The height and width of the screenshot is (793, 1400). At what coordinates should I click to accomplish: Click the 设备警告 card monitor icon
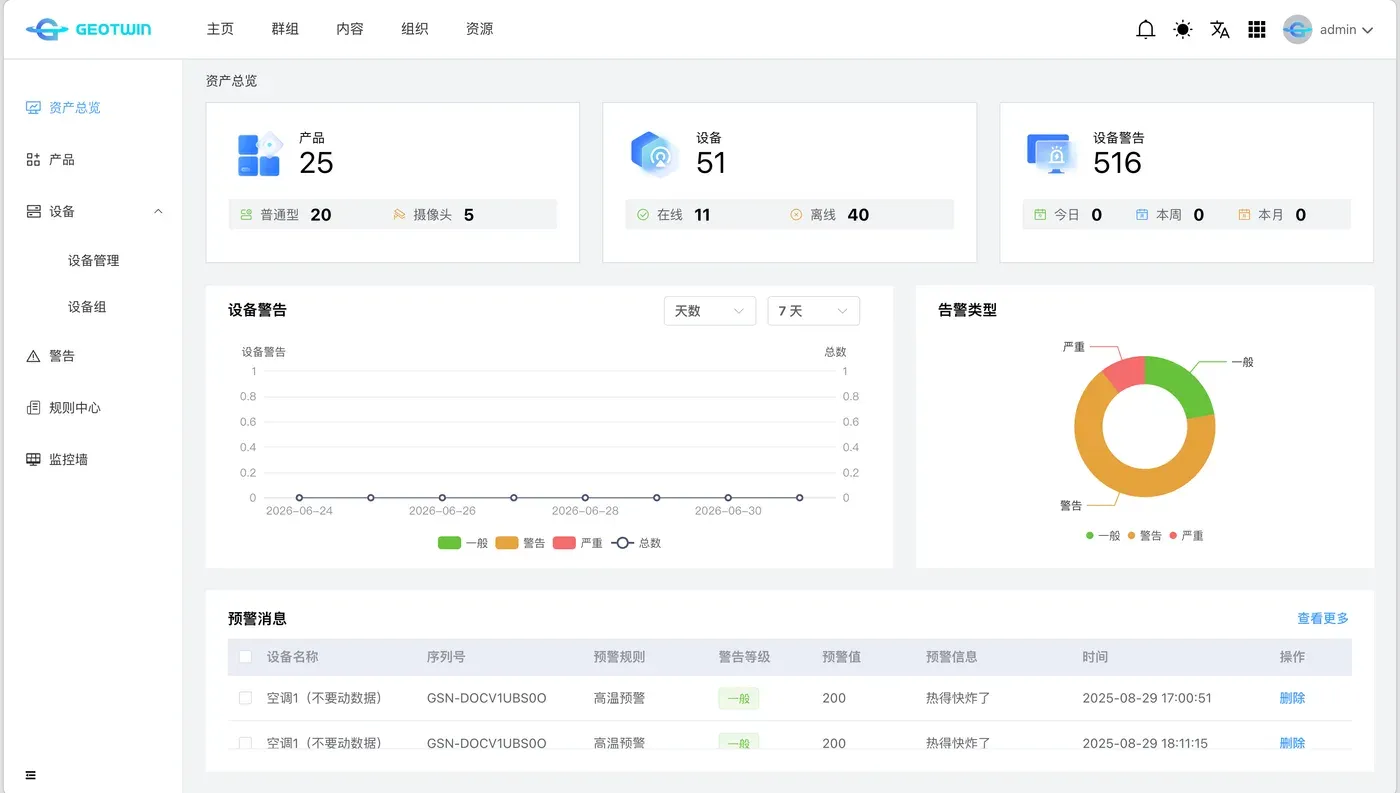coord(1051,154)
